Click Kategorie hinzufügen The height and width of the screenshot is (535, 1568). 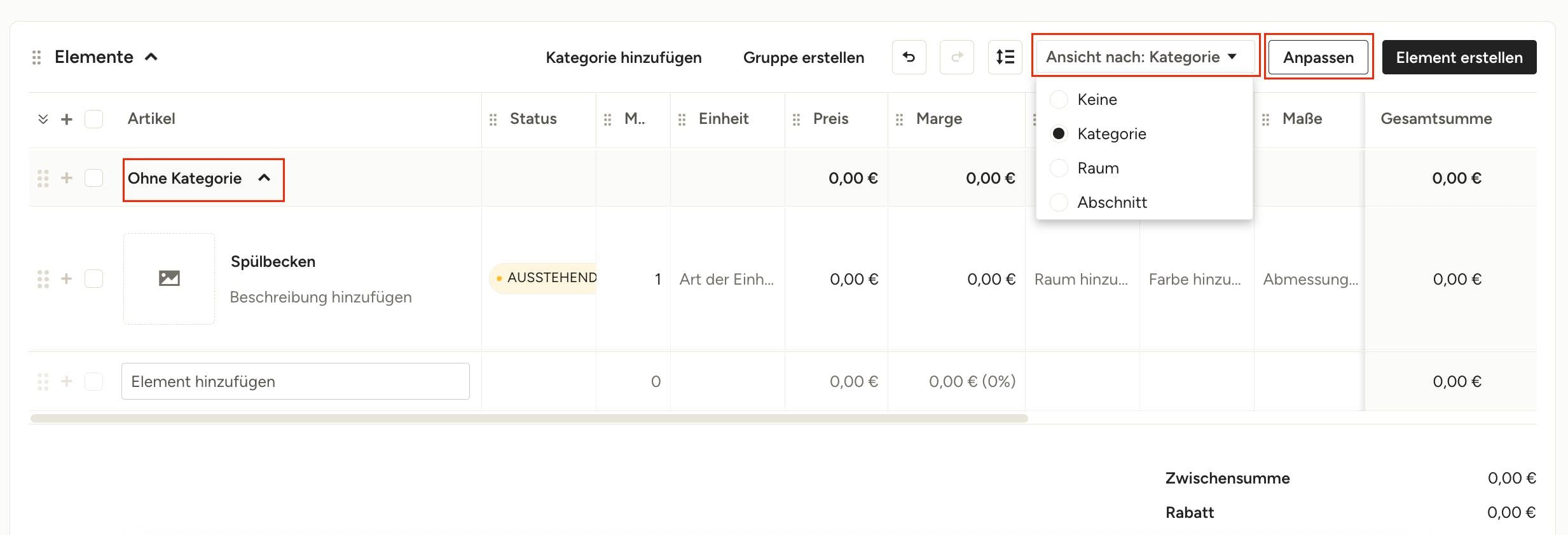click(x=624, y=57)
